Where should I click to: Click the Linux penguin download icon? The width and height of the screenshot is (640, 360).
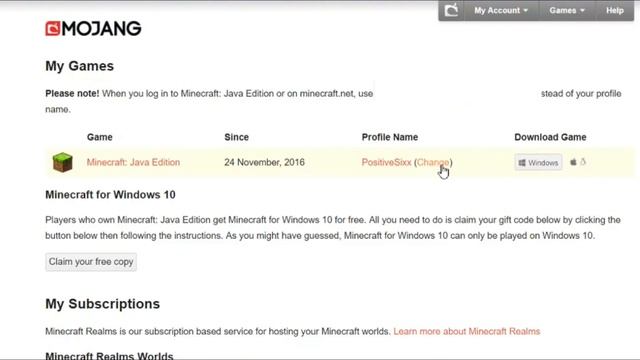583,162
